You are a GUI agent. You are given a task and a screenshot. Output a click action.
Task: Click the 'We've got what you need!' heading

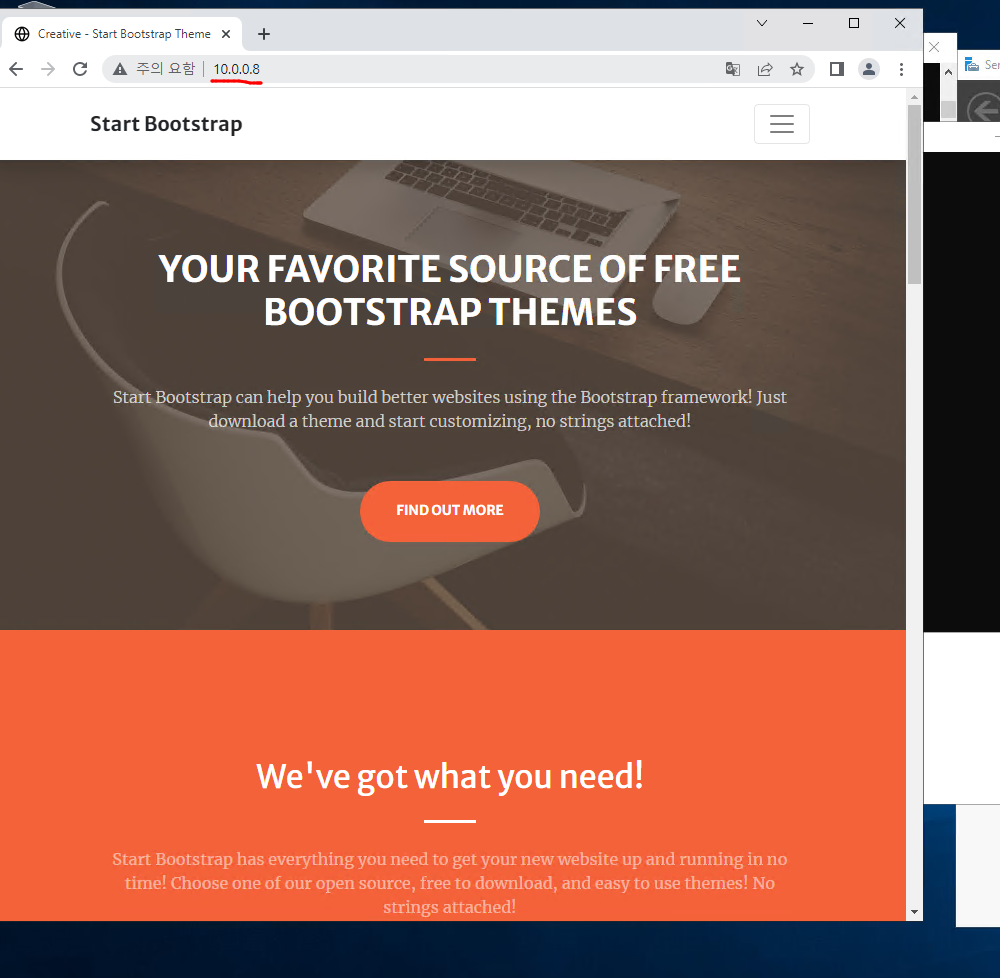[450, 777]
